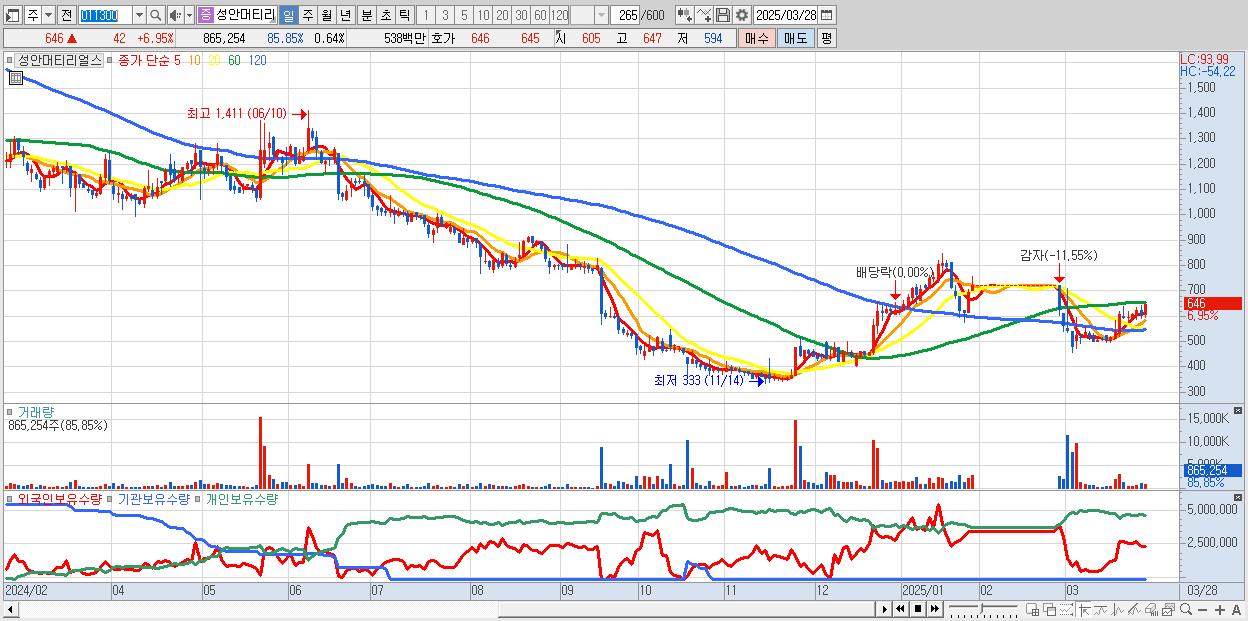
Task: Toggle the 초 (second) period button
Action: click(385, 15)
